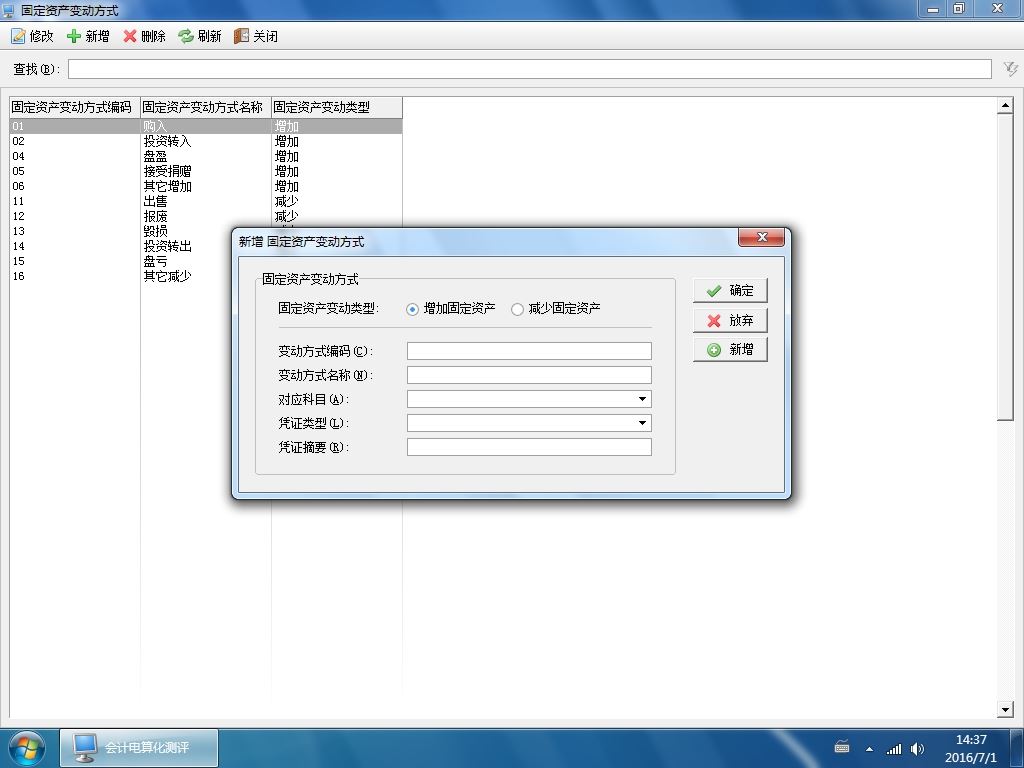Screen dimensions: 1024x768
Task: Click the 修改 edit toolbar icon
Action: [x=18, y=36]
